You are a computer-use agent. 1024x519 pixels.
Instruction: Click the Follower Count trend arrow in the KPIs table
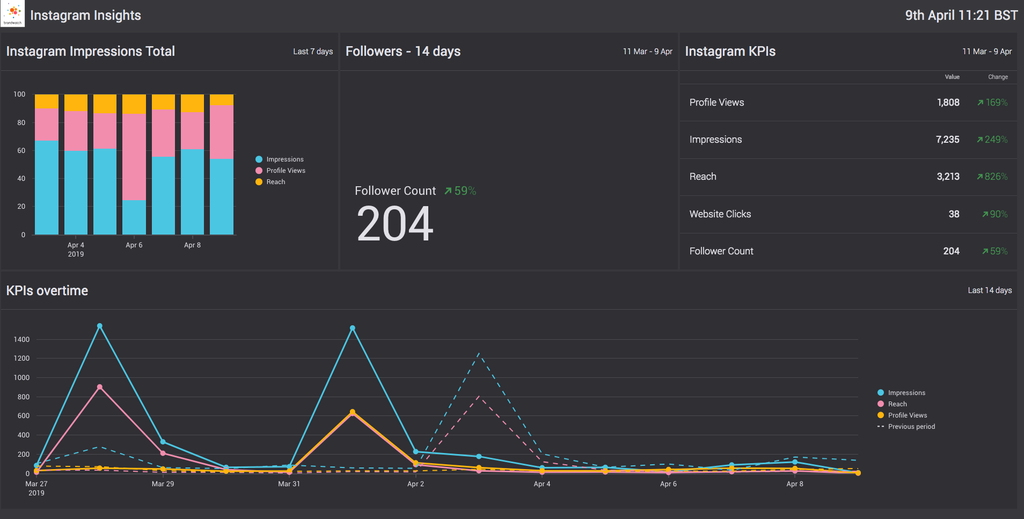point(984,251)
